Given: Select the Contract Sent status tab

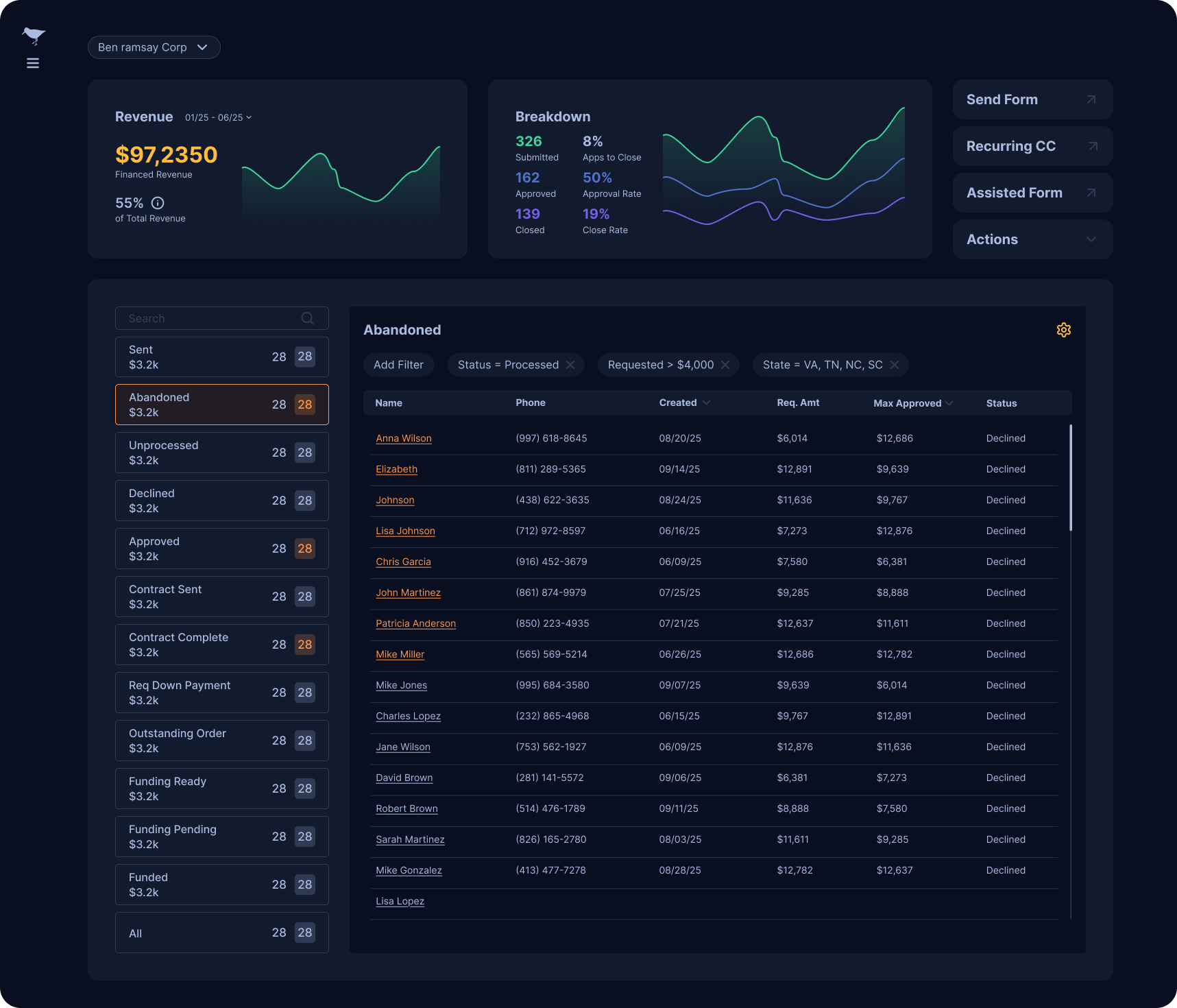Looking at the screenshot, I should click(222, 597).
